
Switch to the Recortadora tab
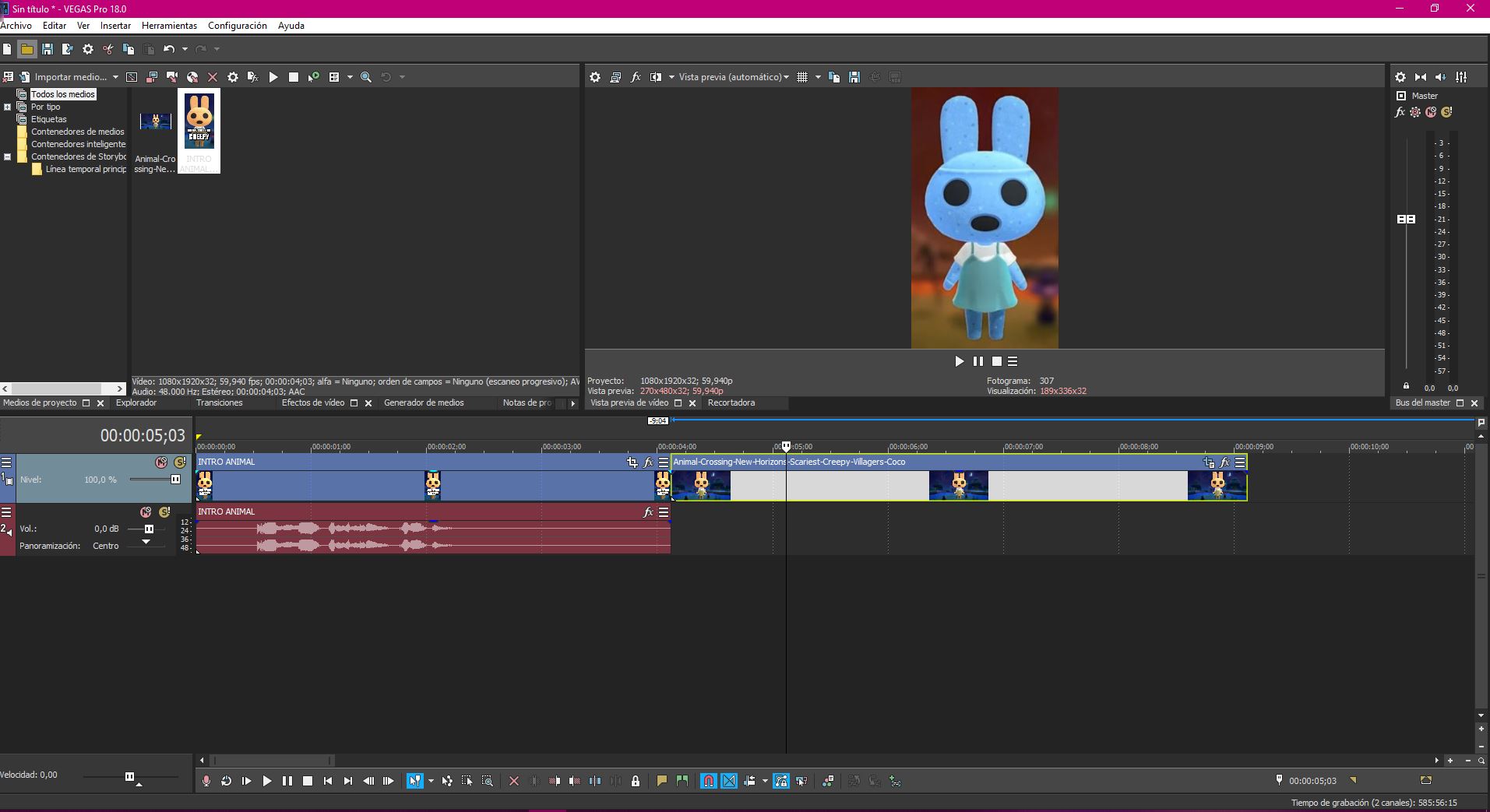coord(731,403)
